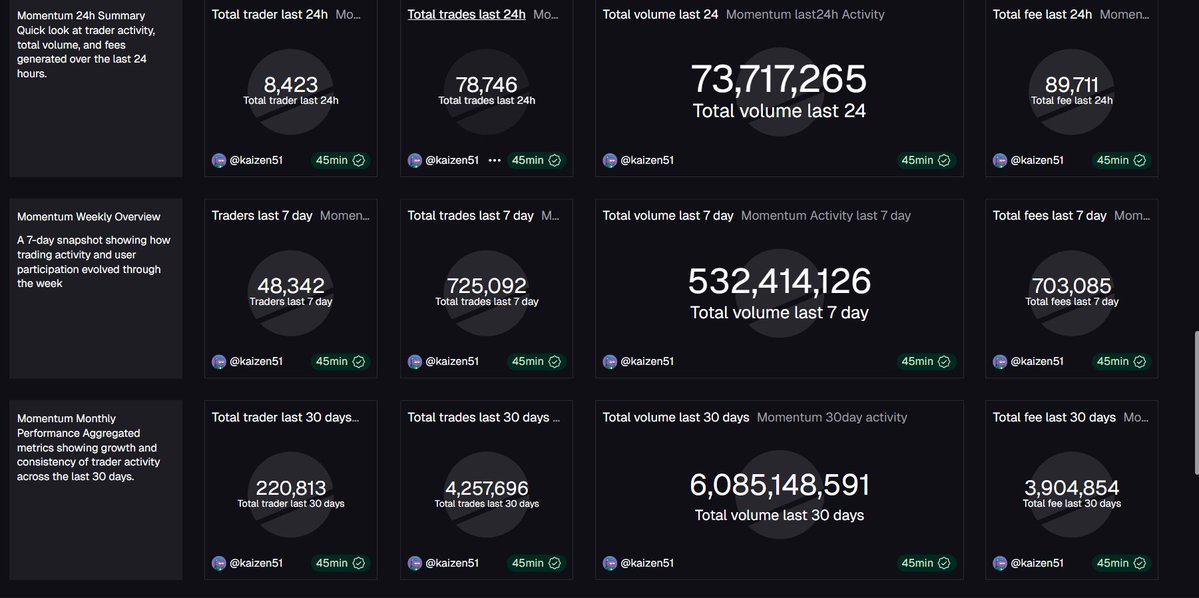Click the author avatar on Total volume last 24 card

(609, 161)
